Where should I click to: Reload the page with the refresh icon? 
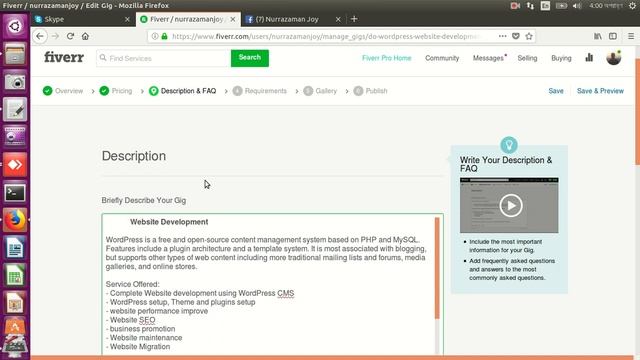tap(70, 36)
